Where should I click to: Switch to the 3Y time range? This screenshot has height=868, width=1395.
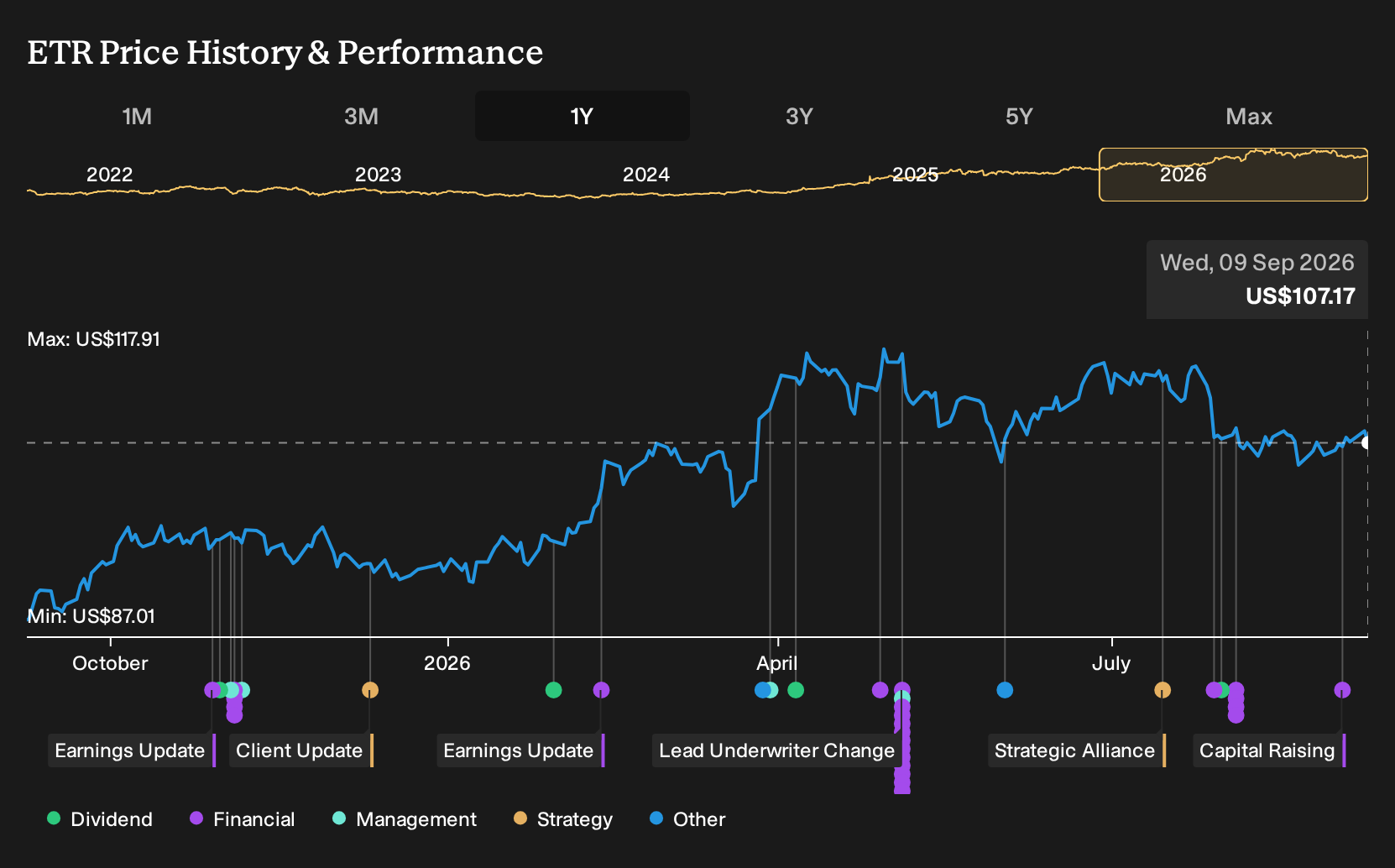799,116
